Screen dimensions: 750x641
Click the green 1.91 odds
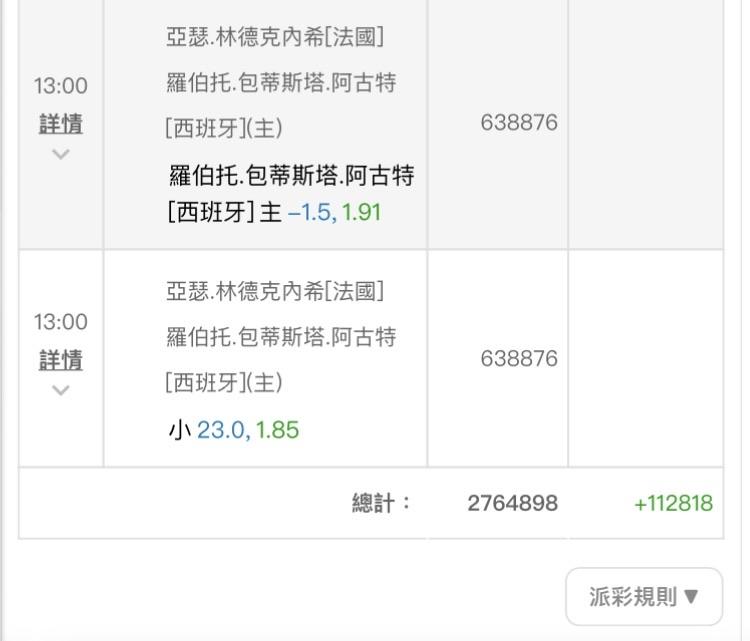pos(361,212)
